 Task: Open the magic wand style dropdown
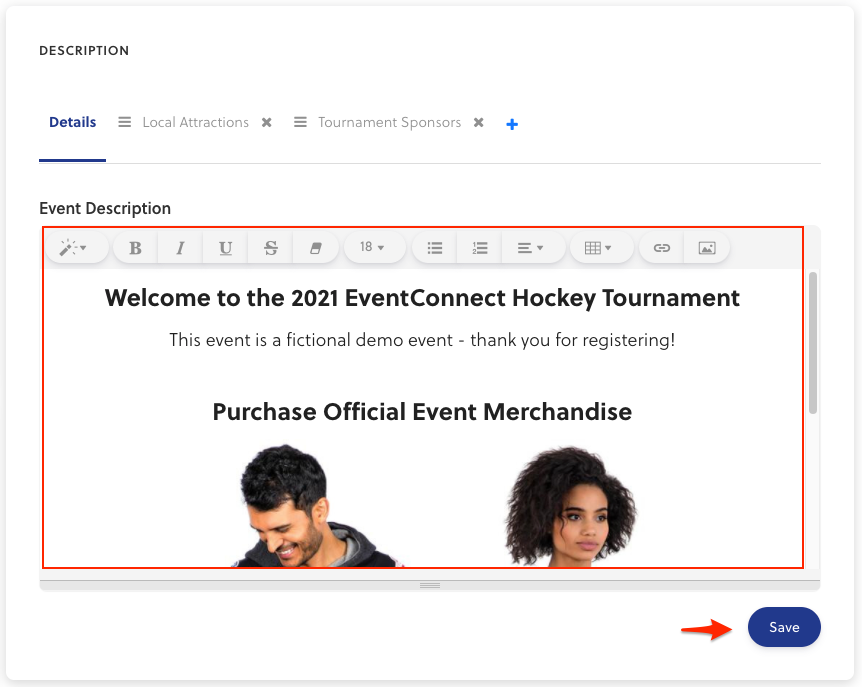74,248
